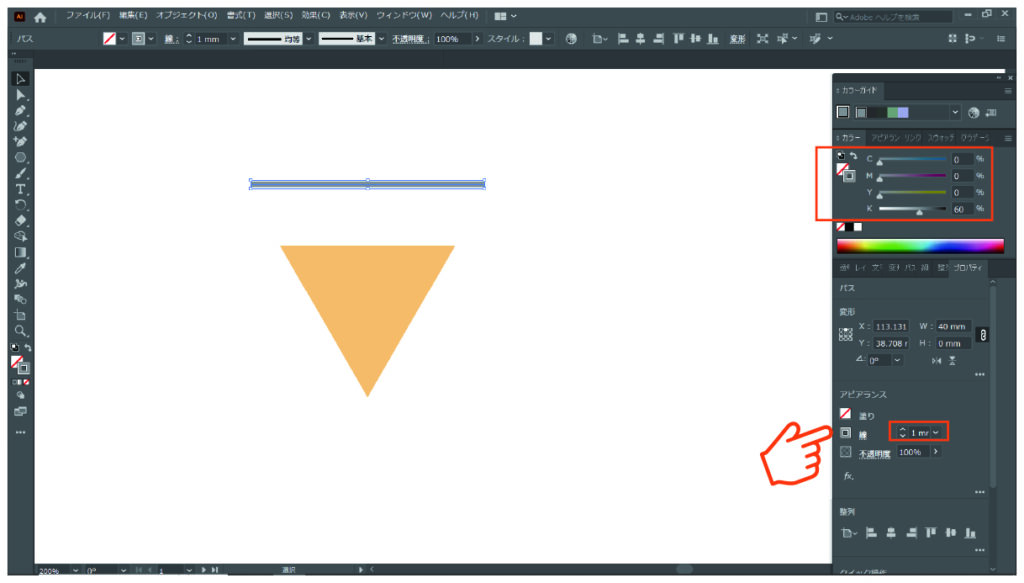Click horizontal align left in control bar
The height and width of the screenshot is (583, 1024).
623,39
